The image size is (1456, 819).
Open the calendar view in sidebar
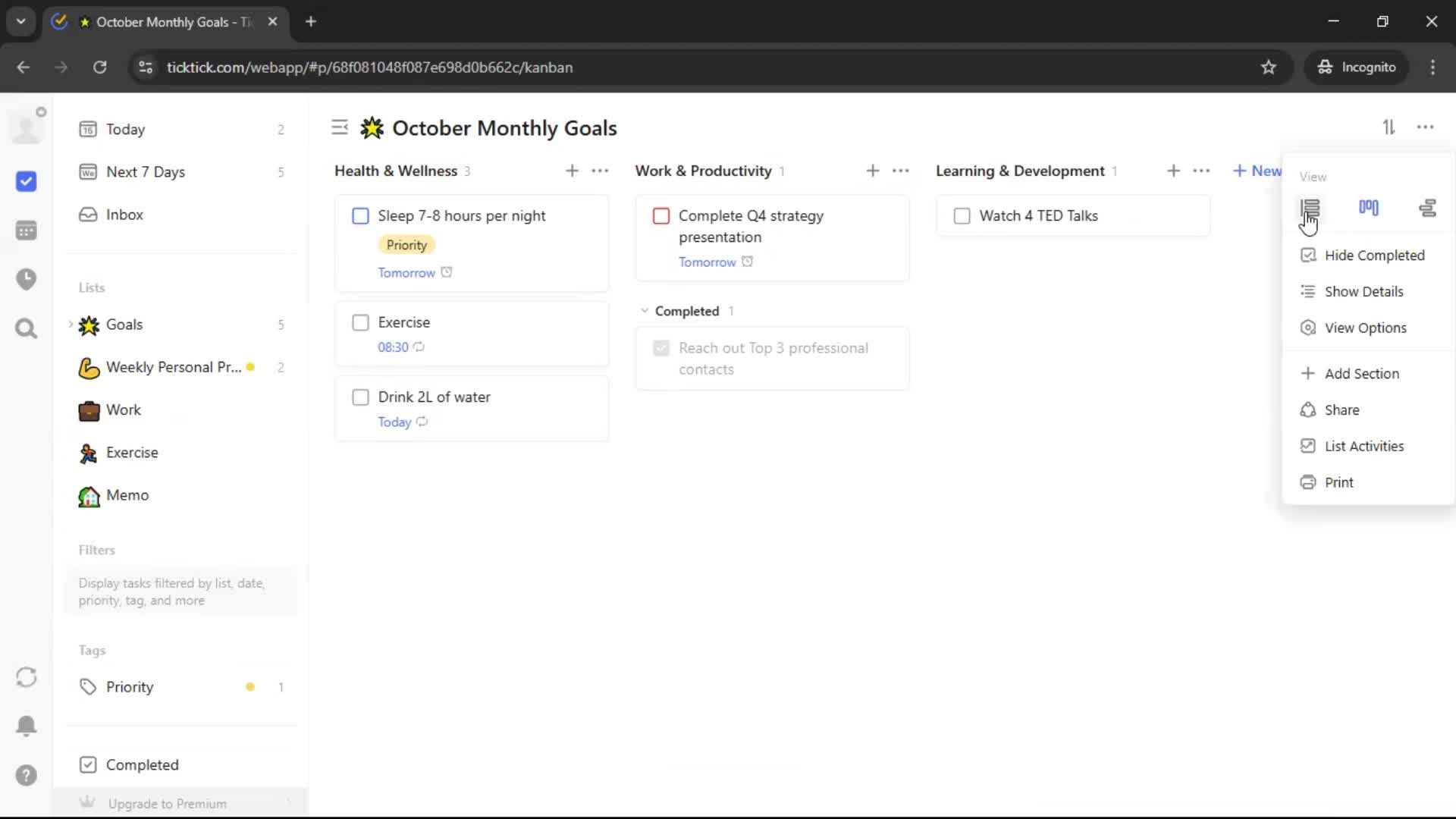(x=27, y=231)
